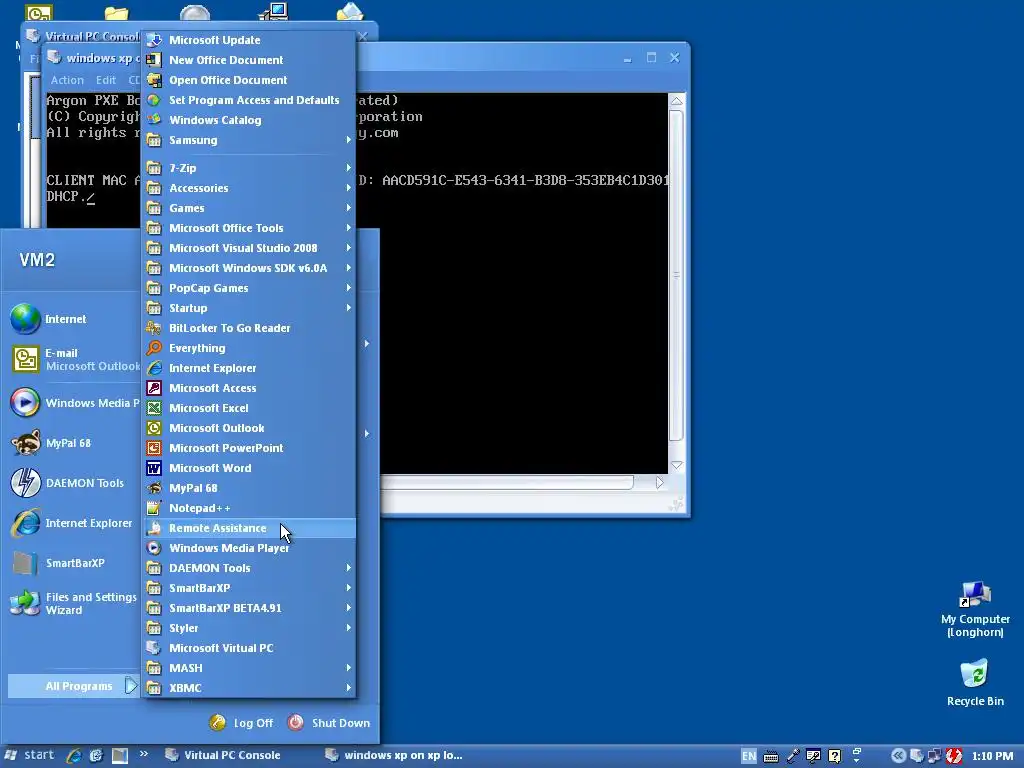The image size is (1024, 768).
Task: Expand the Games submenu
Action: pos(249,208)
